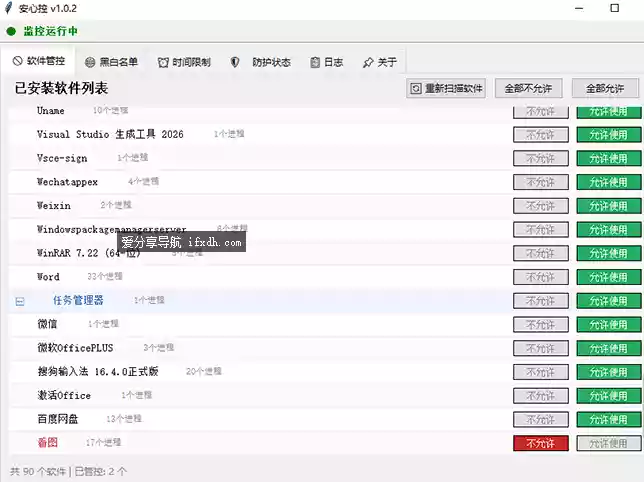Maximize the 安心控 window
Viewport: 644px width, 482px height.
pyautogui.click(x=614, y=8)
